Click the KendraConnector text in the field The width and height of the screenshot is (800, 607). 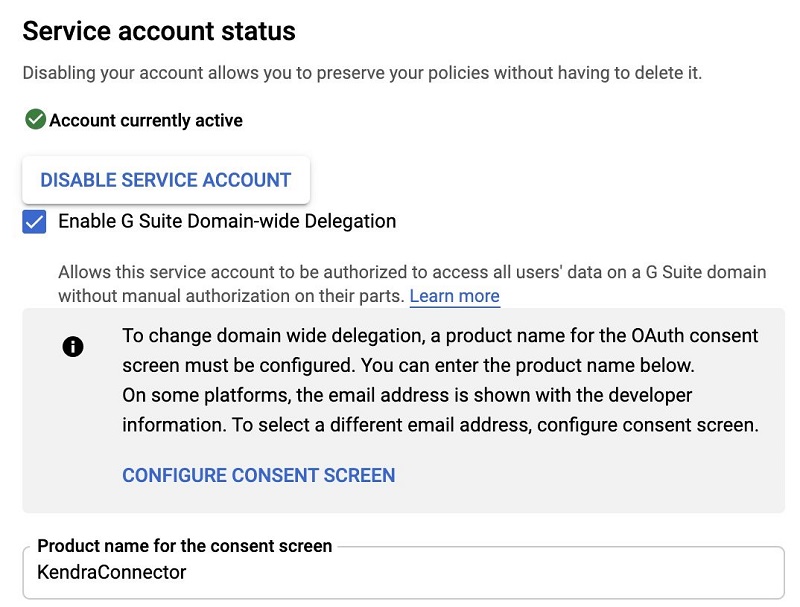(x=112, y=572)
